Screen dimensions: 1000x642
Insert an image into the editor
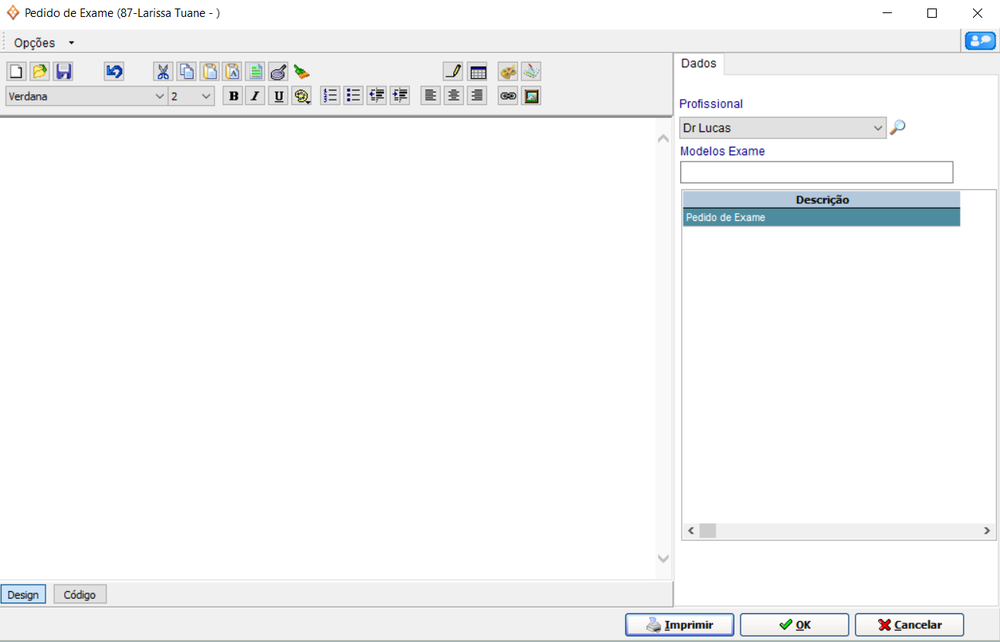click(532, 96)
